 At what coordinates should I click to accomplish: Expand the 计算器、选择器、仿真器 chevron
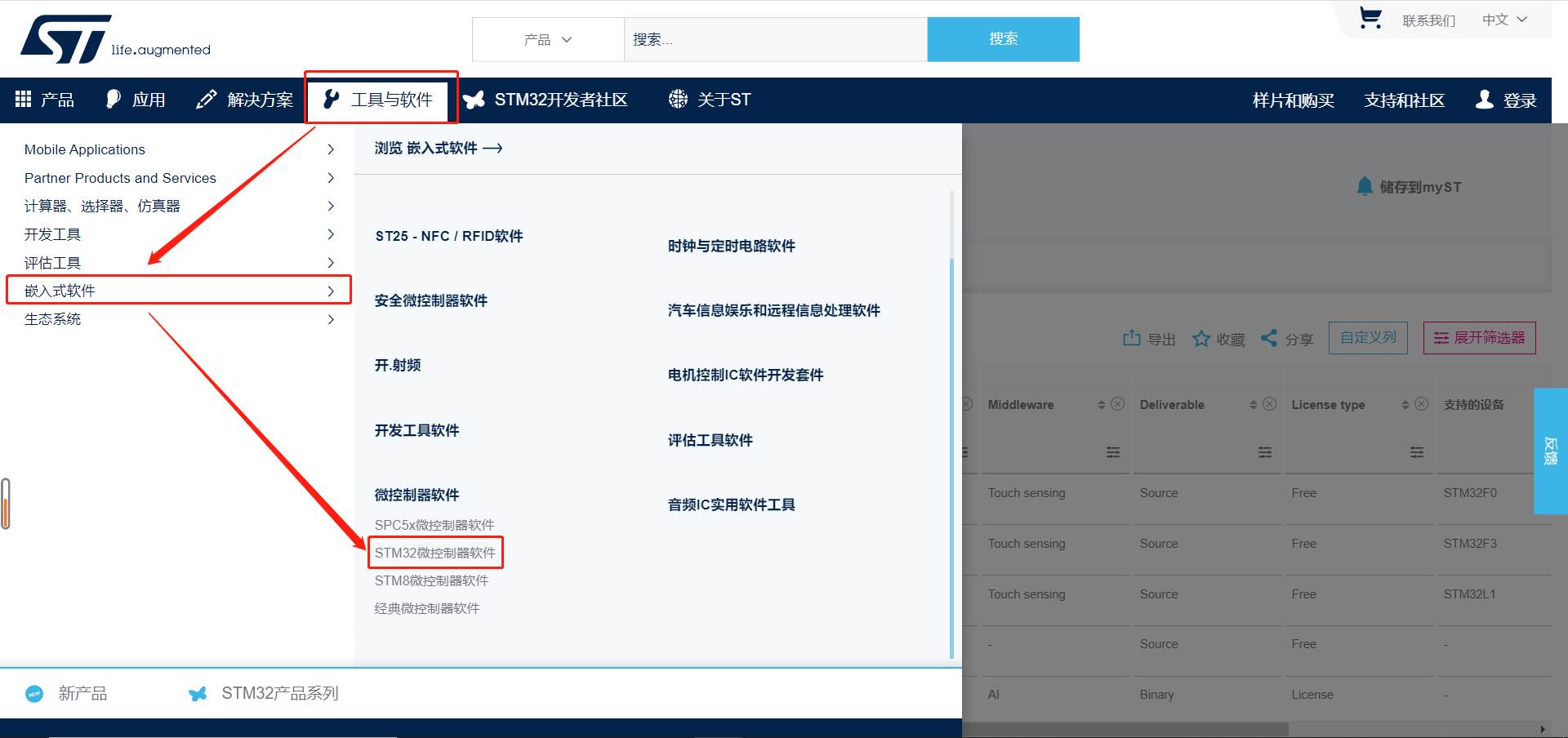pos(331,206)
